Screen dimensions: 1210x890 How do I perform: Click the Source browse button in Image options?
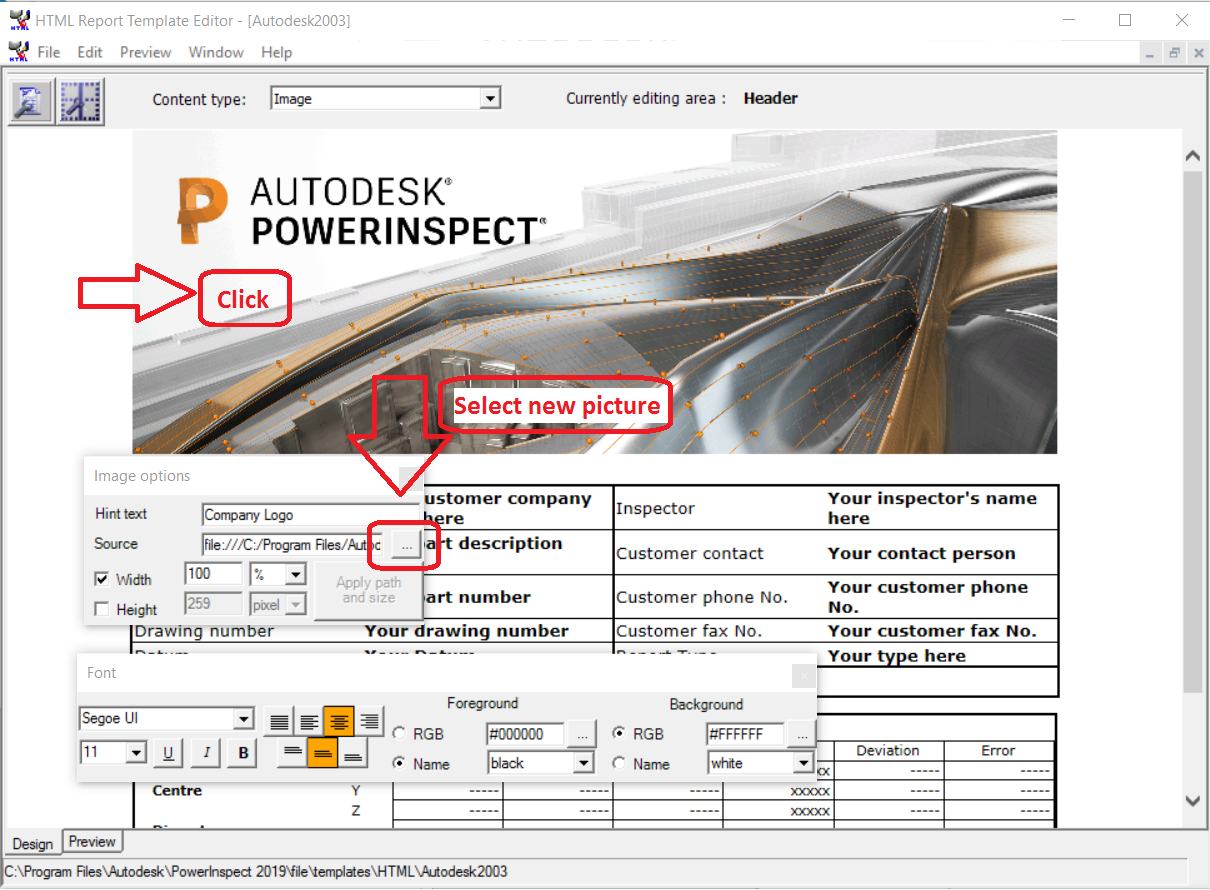404,546
